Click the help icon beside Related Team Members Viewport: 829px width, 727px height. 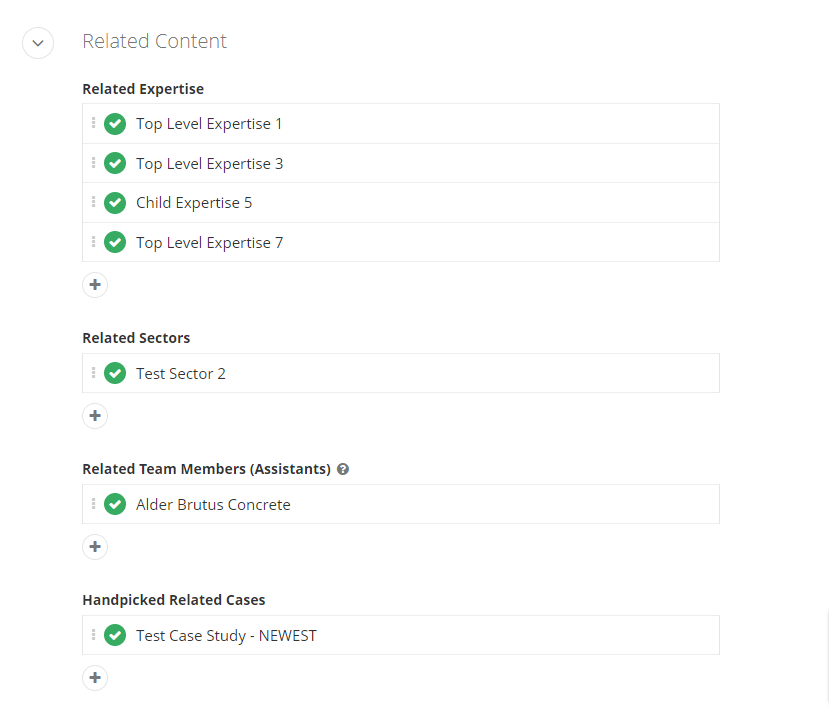(x=343, y=469)
